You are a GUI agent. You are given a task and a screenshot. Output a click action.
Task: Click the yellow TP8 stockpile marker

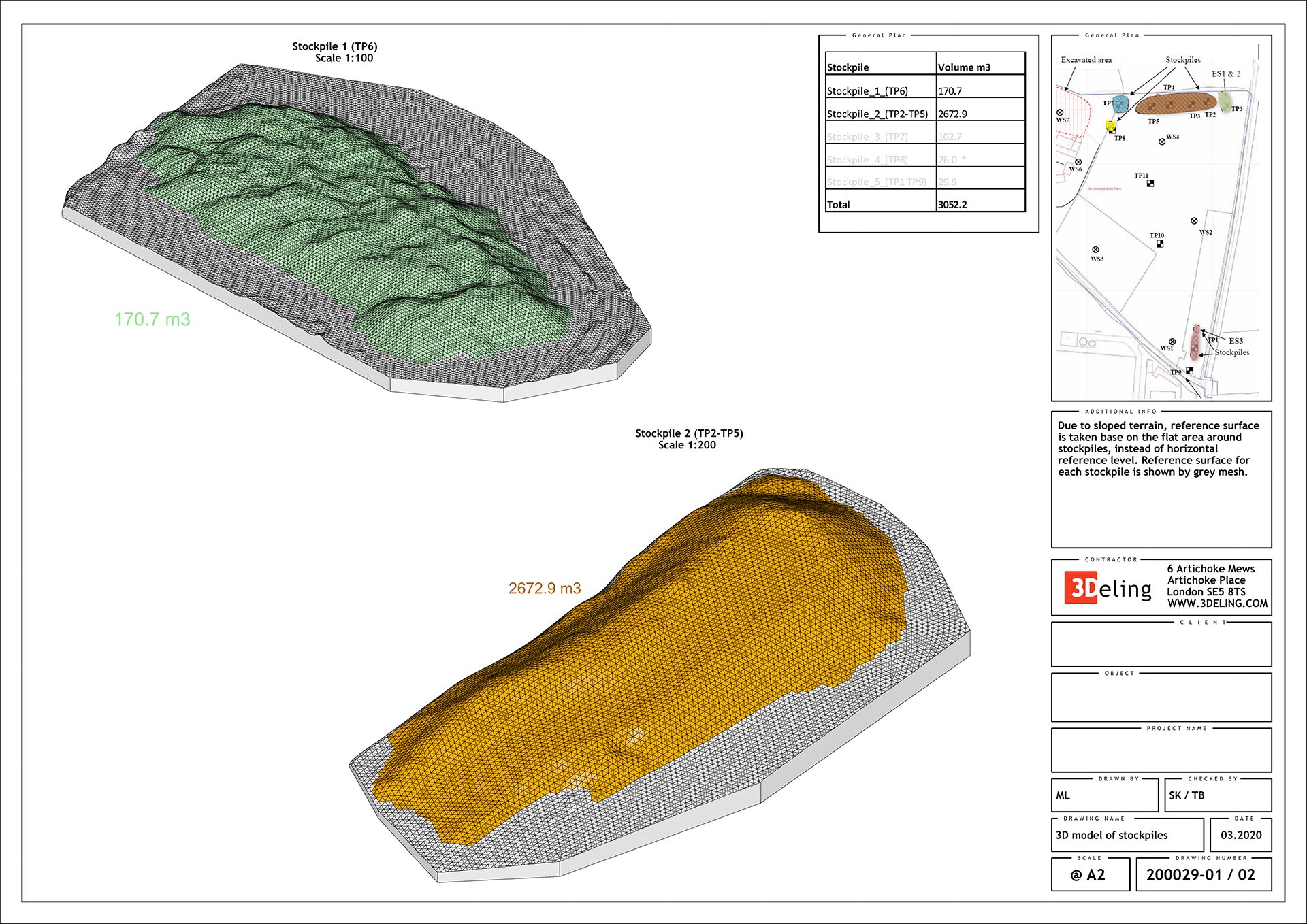coord(1111,126)
